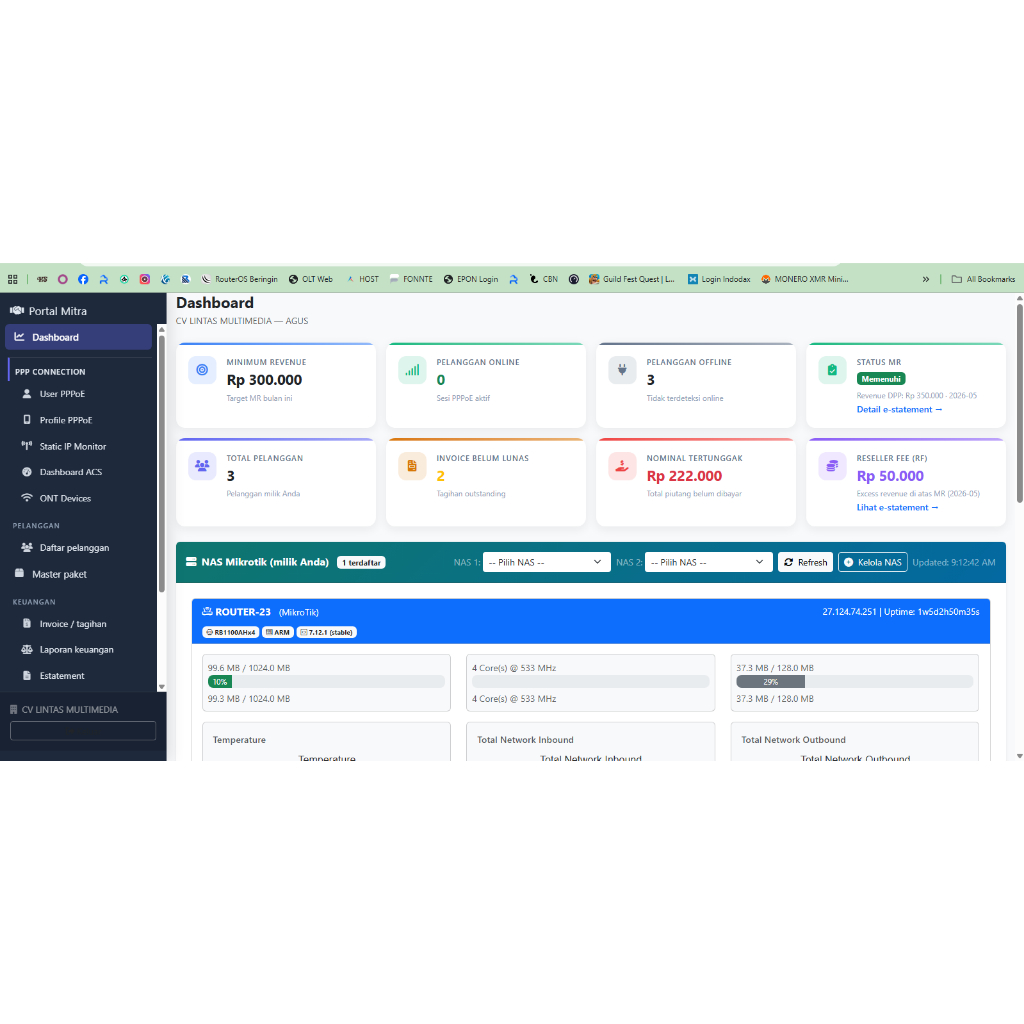Image resolution: width=1024 pixels, height=1024 pixels.
Task: Open the OLT Web bookmark
Action: (x=311, y=280)
